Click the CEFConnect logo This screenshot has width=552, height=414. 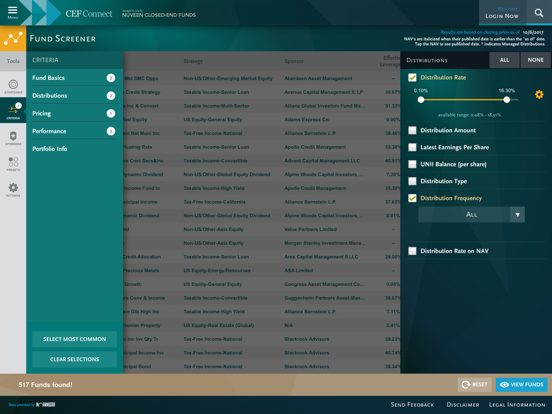pyautogui.click(x=89, y=13)
